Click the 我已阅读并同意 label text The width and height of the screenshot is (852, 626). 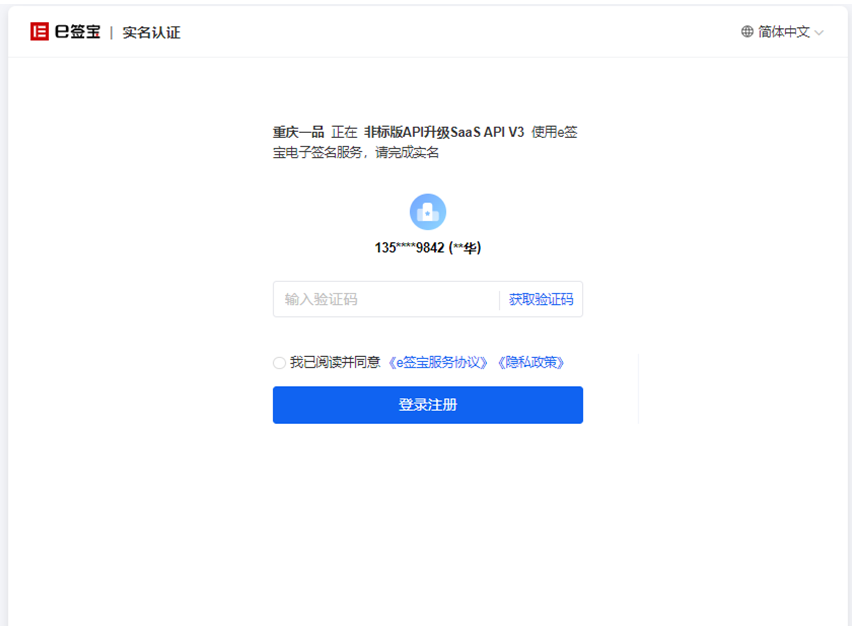pos(335,362)
